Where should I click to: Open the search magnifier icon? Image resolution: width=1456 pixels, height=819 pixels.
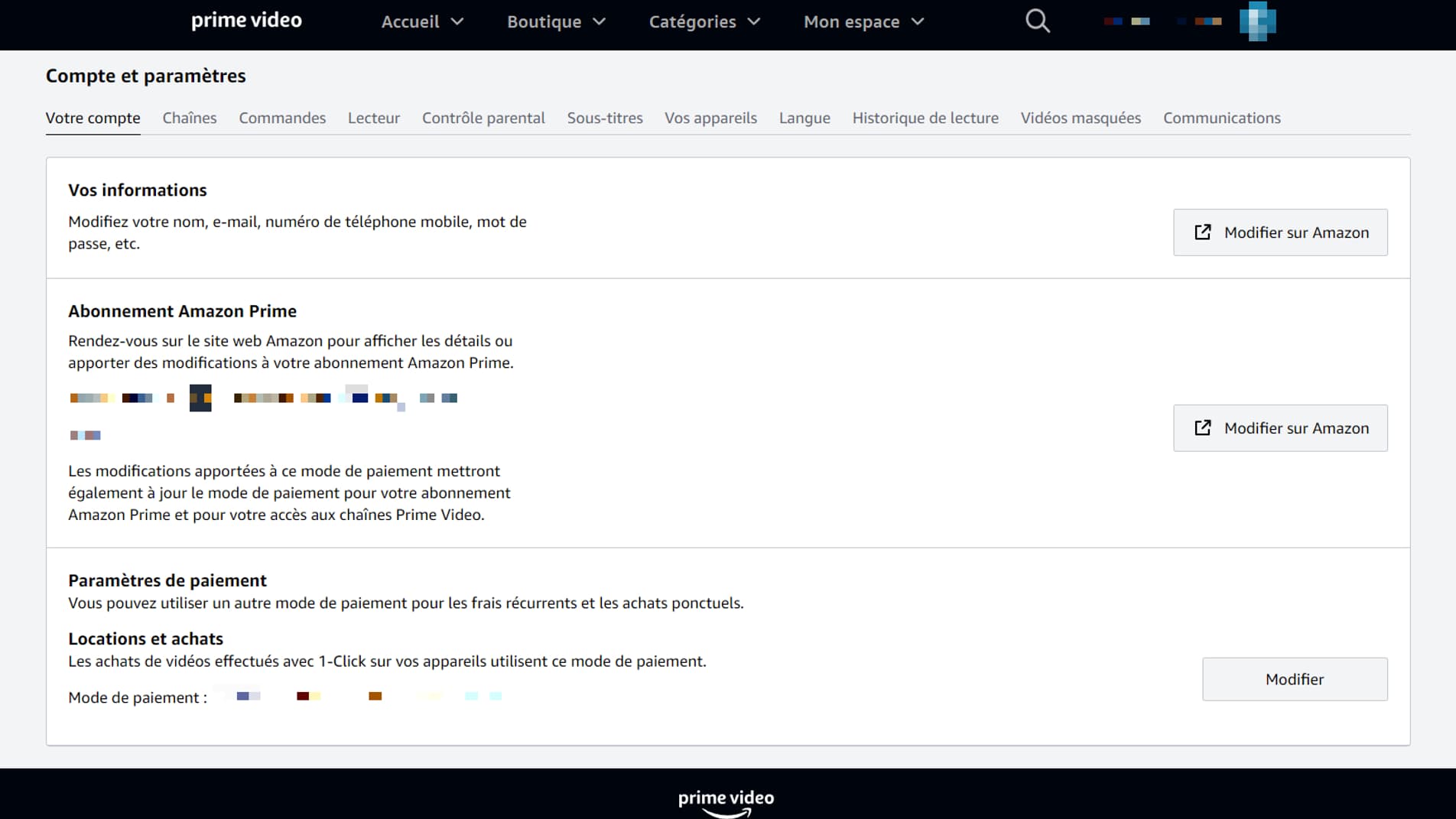point(1037,21)
